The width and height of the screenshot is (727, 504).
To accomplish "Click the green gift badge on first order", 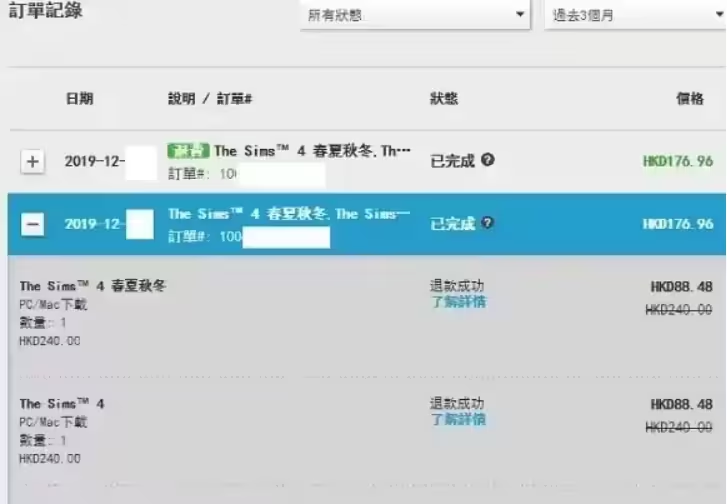I will 188,151.
